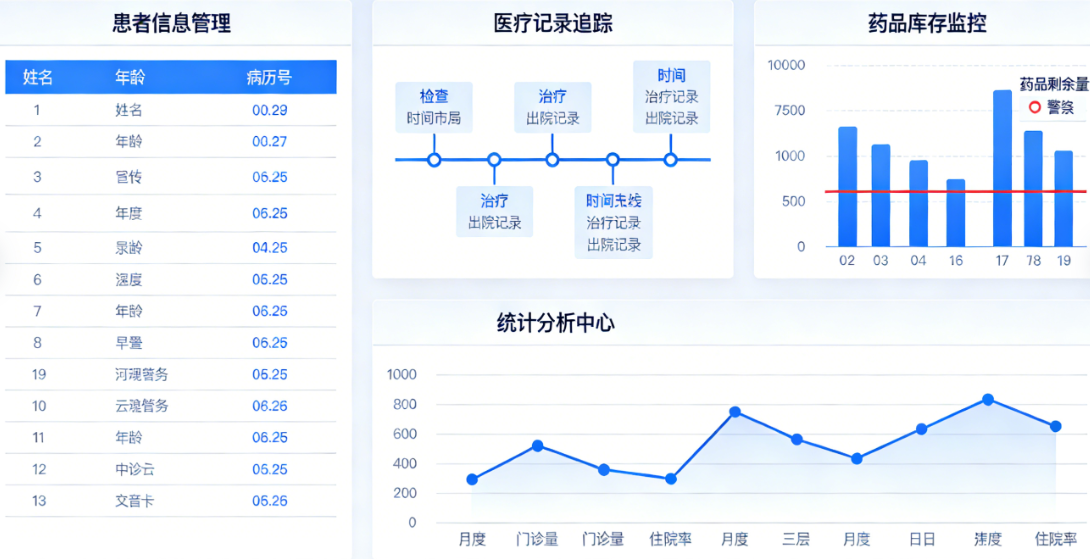
Task: Click the data point above 三层
Action: 797,439
